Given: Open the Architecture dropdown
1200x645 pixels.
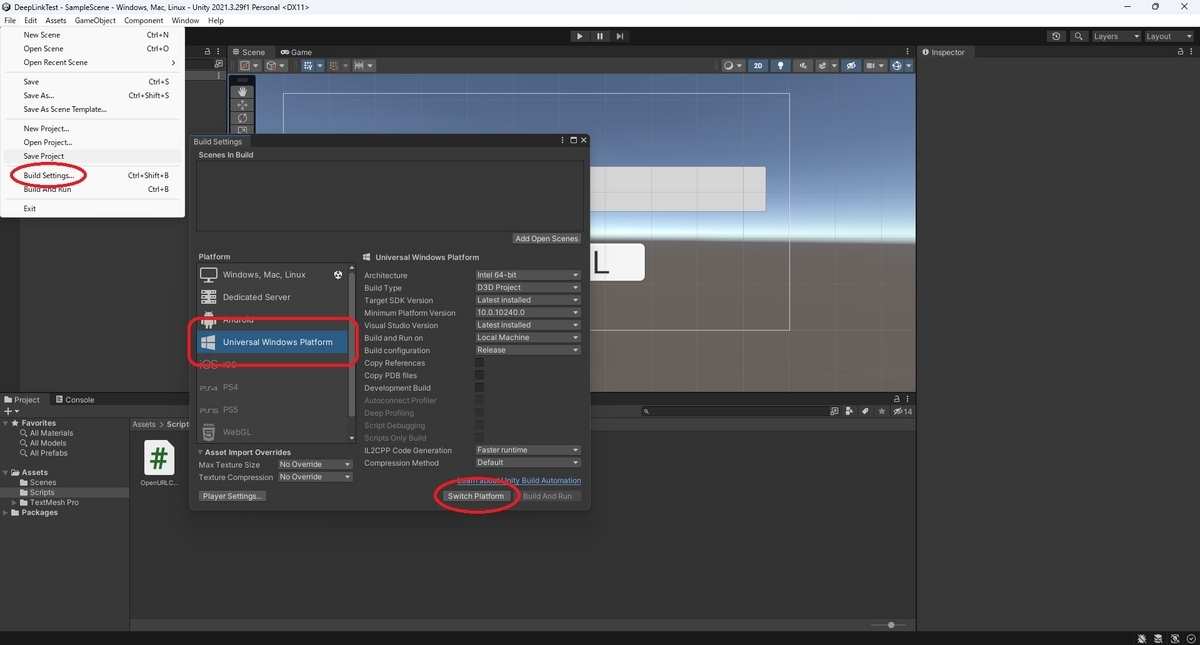Looking at the screenshot, I should 527,275.
